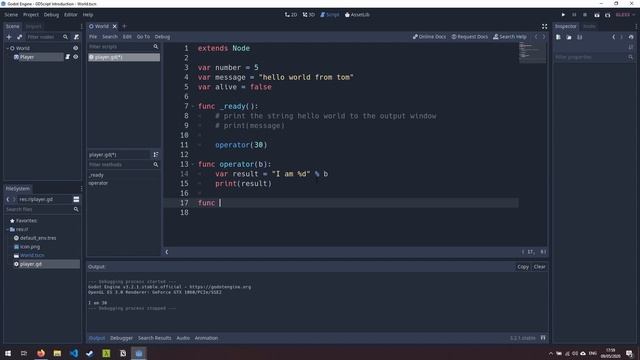This screenshot has height=360, width=640.
Task: Load a resource in Inspector
Action: (569, 37)
